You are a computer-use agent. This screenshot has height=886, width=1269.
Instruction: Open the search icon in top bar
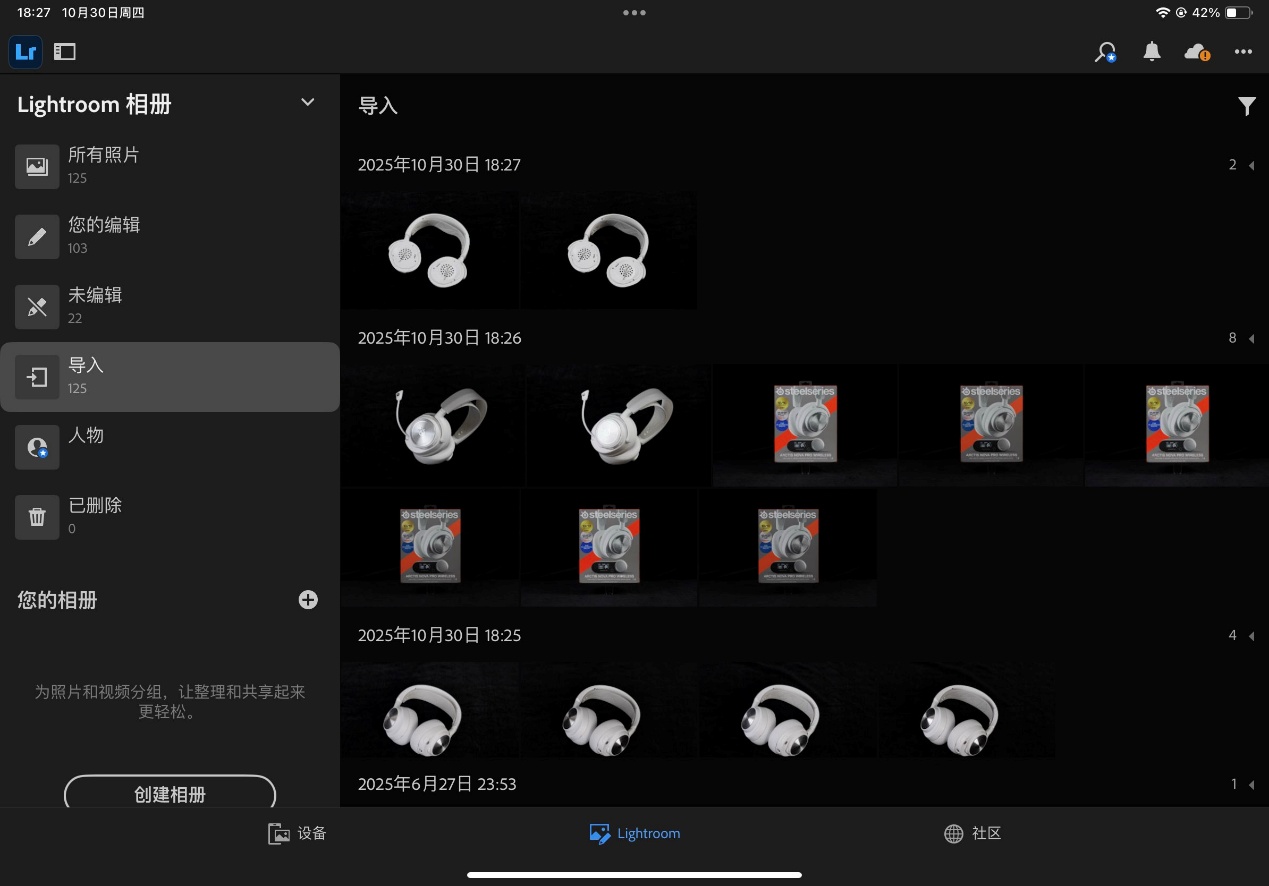click(x=1105, y=52)
